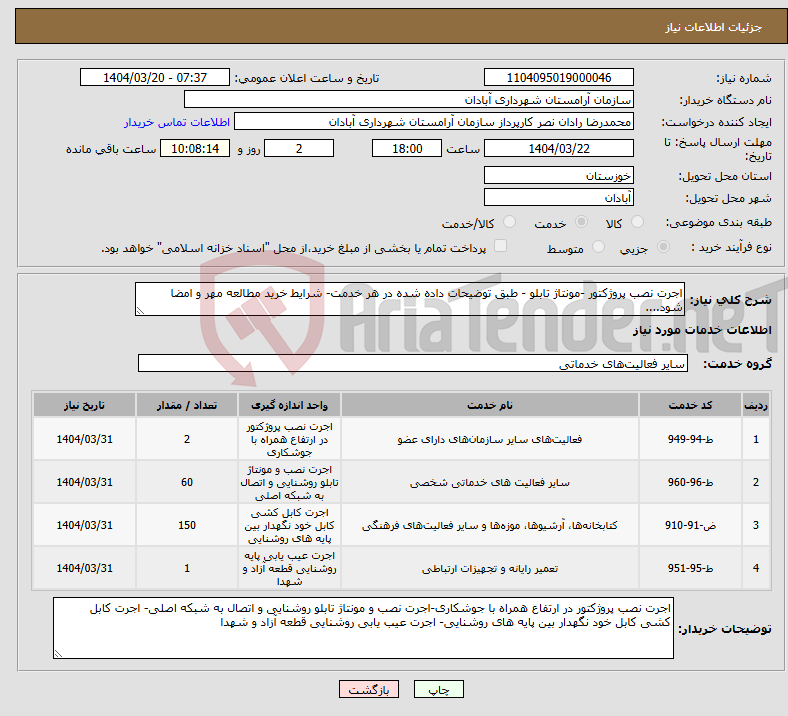The height and width of the screenshot is (716, 788).
Task: Click the کد خدمت column header
Action: 690,405
